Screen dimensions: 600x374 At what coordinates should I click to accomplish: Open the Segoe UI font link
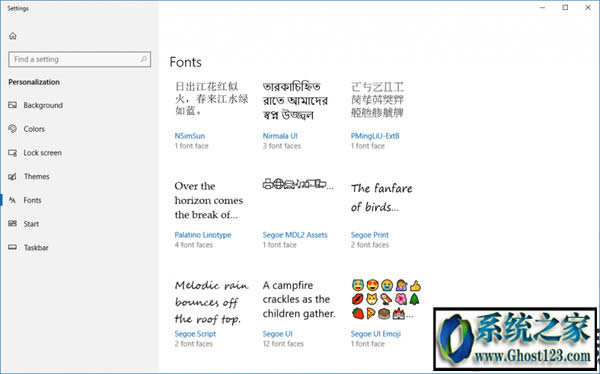277,334
